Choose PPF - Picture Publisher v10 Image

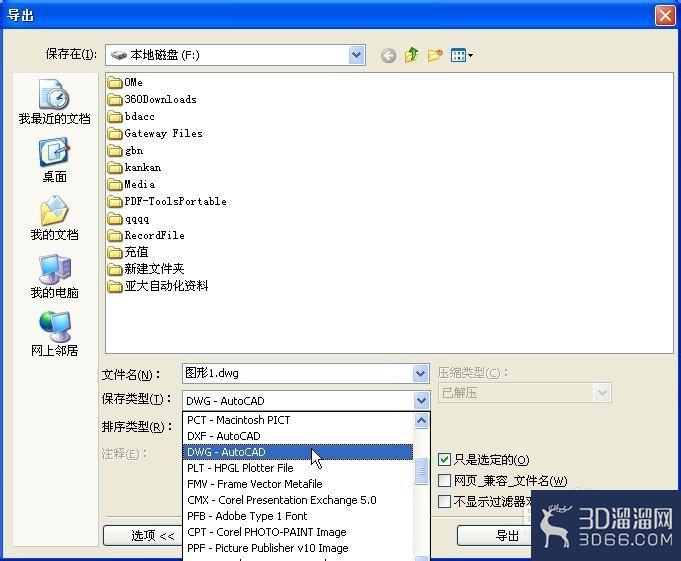coord(298,548)
